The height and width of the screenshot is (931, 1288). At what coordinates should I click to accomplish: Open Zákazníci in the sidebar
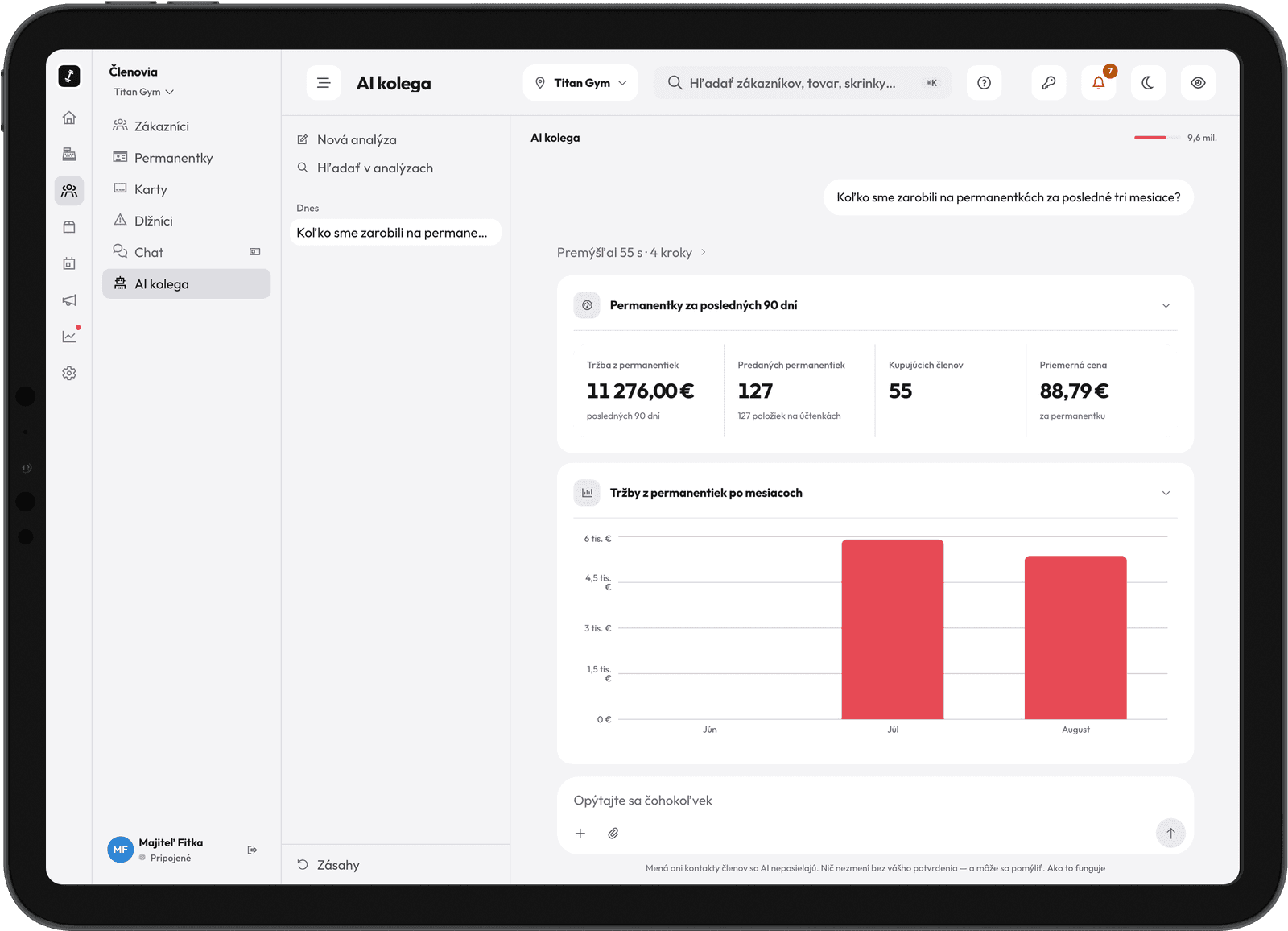pyautogui.click(x=186, y=126)
